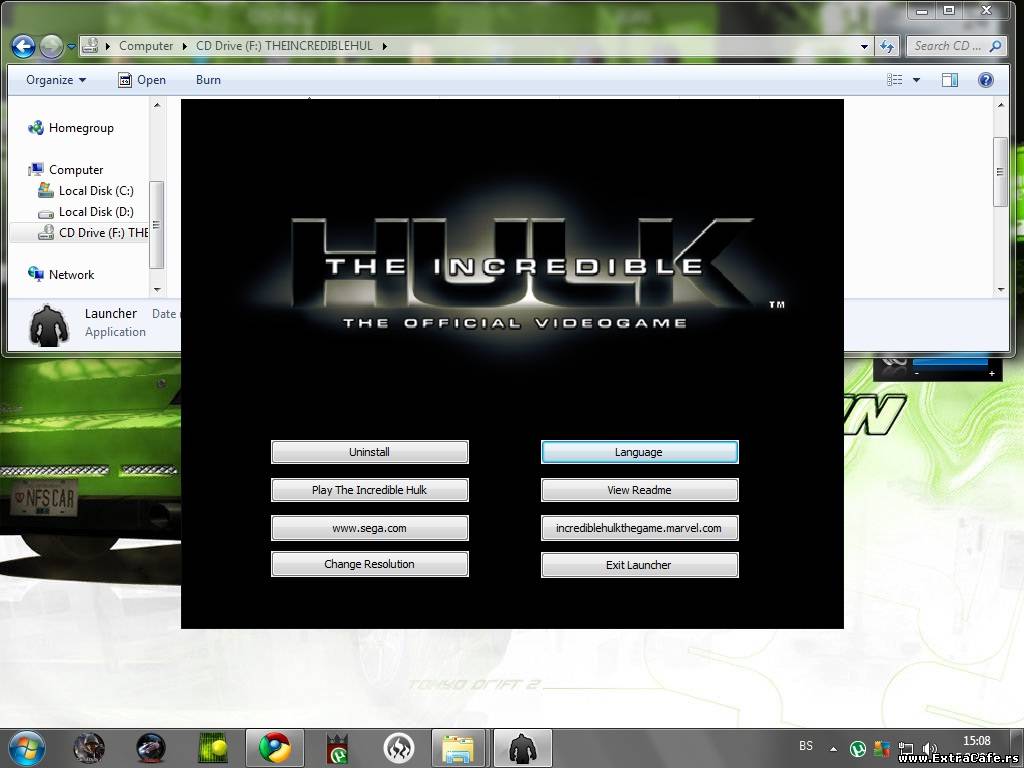Refresh the Explorer folder view

tap(886, 46)
